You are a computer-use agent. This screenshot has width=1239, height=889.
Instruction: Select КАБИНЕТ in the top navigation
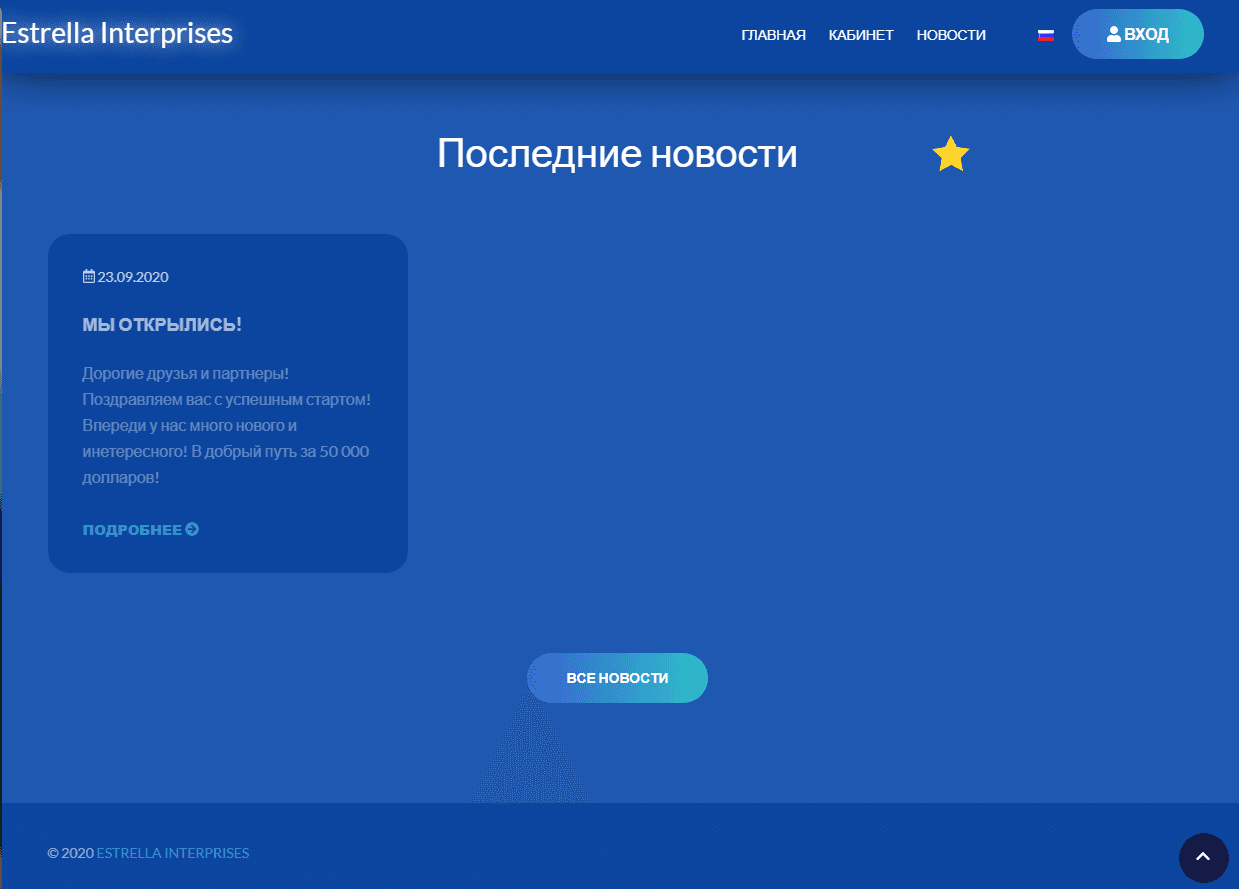(x=861, y=34)
